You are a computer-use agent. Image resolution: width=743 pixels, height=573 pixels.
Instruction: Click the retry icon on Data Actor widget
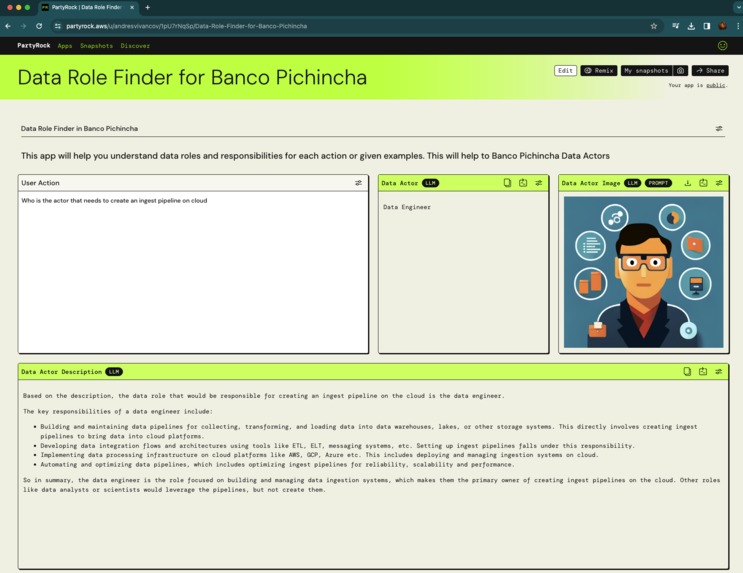pos(523,183)
